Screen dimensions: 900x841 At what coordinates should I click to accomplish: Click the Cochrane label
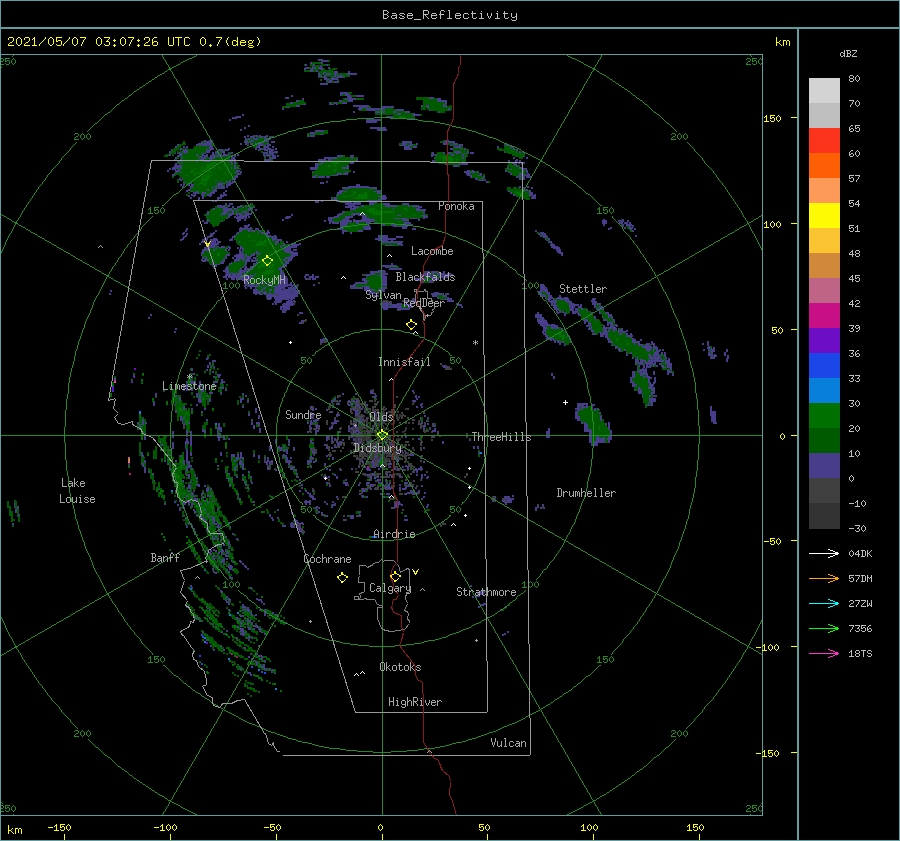[x=327, y=559]
